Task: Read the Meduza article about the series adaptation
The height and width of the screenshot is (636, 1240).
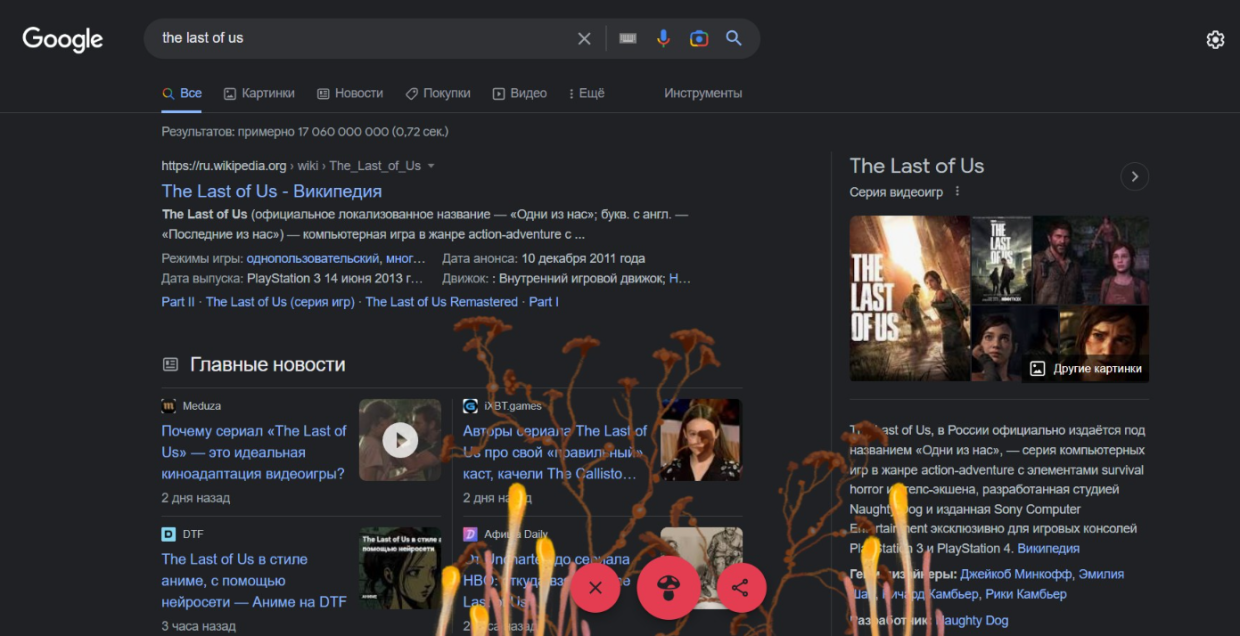Action: click(x=254, y=452)
